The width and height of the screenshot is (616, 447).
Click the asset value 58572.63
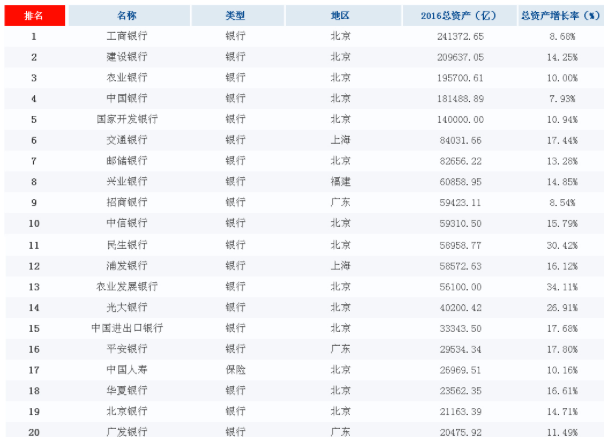[460, 267]
